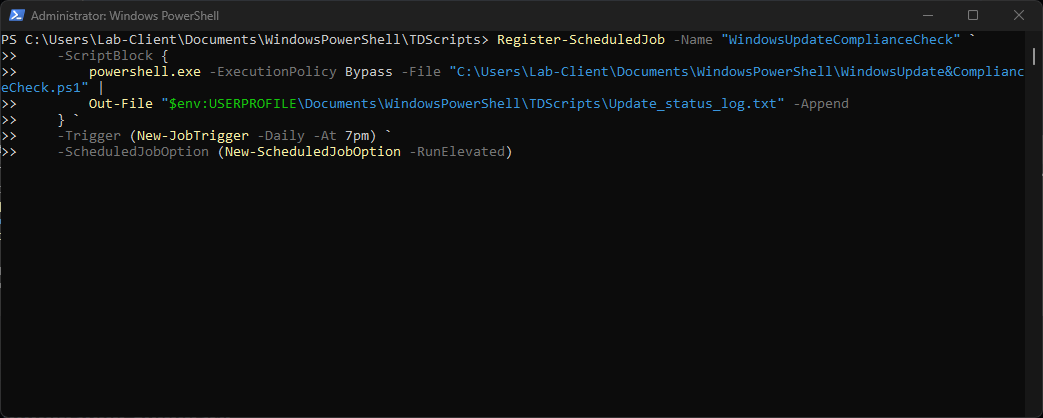Click Update_status_log.txt in the path
This screenshot has width=1043, height=418.
691,104
